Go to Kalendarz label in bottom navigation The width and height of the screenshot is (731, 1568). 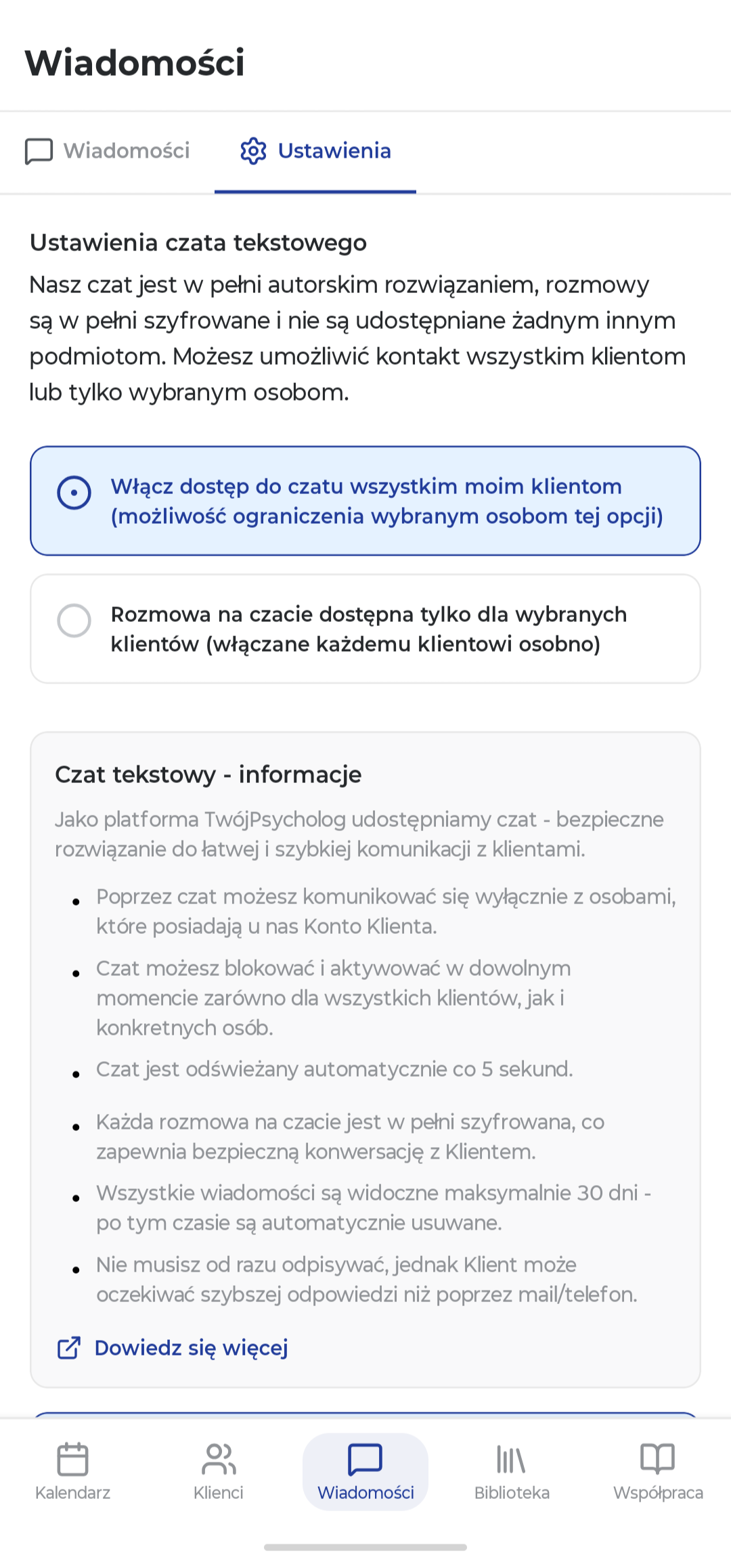click(72, 1492)
